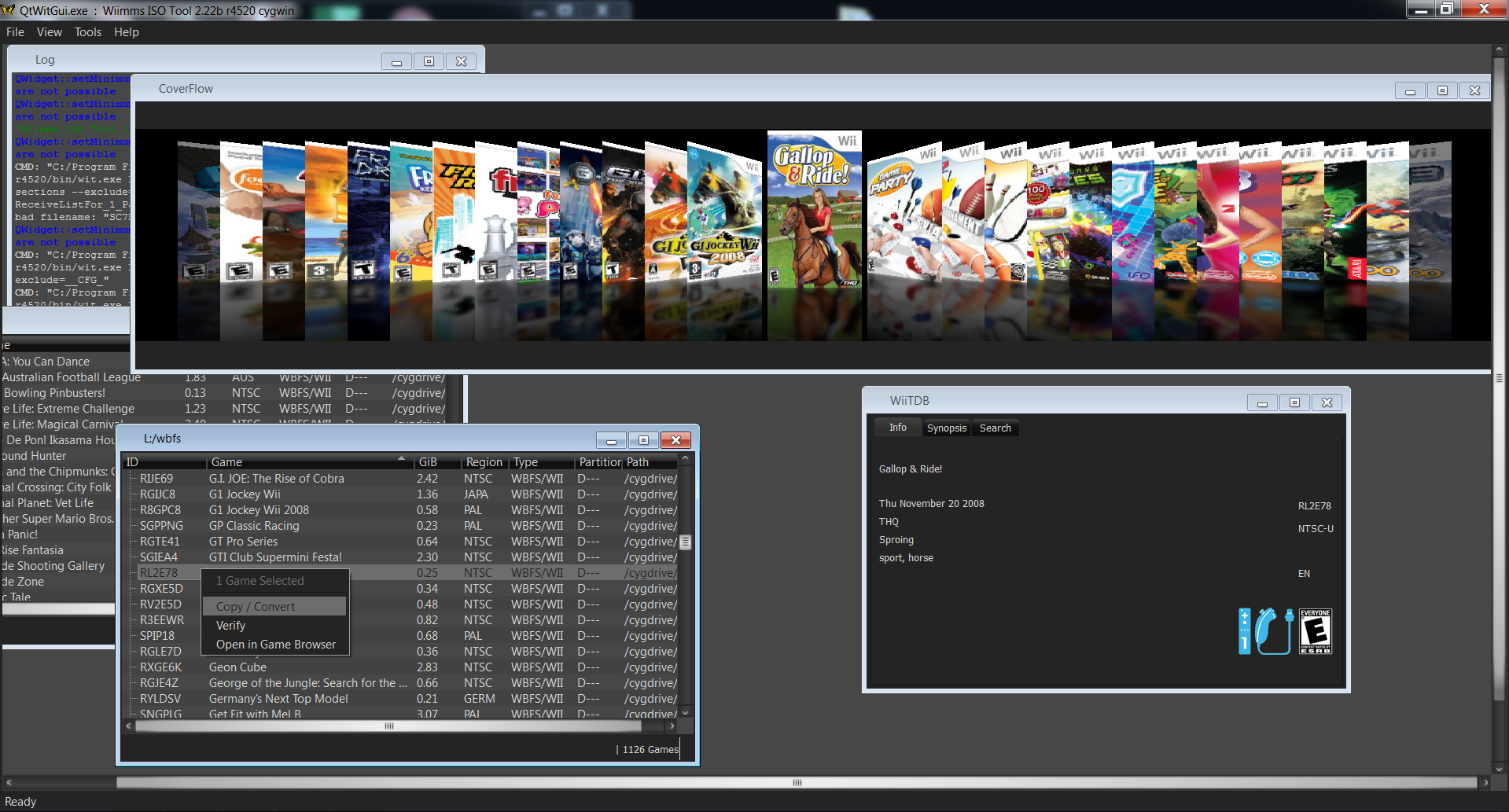The image size is (1509, 812).
Task: Sort the list by Region column header
Action: pos(484,462)
